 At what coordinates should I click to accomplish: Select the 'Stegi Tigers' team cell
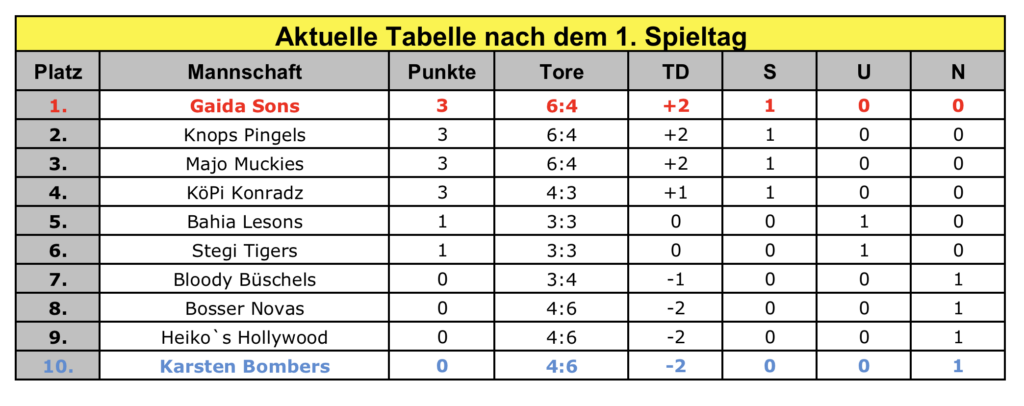pyautogui.click(x=245, y=250)
